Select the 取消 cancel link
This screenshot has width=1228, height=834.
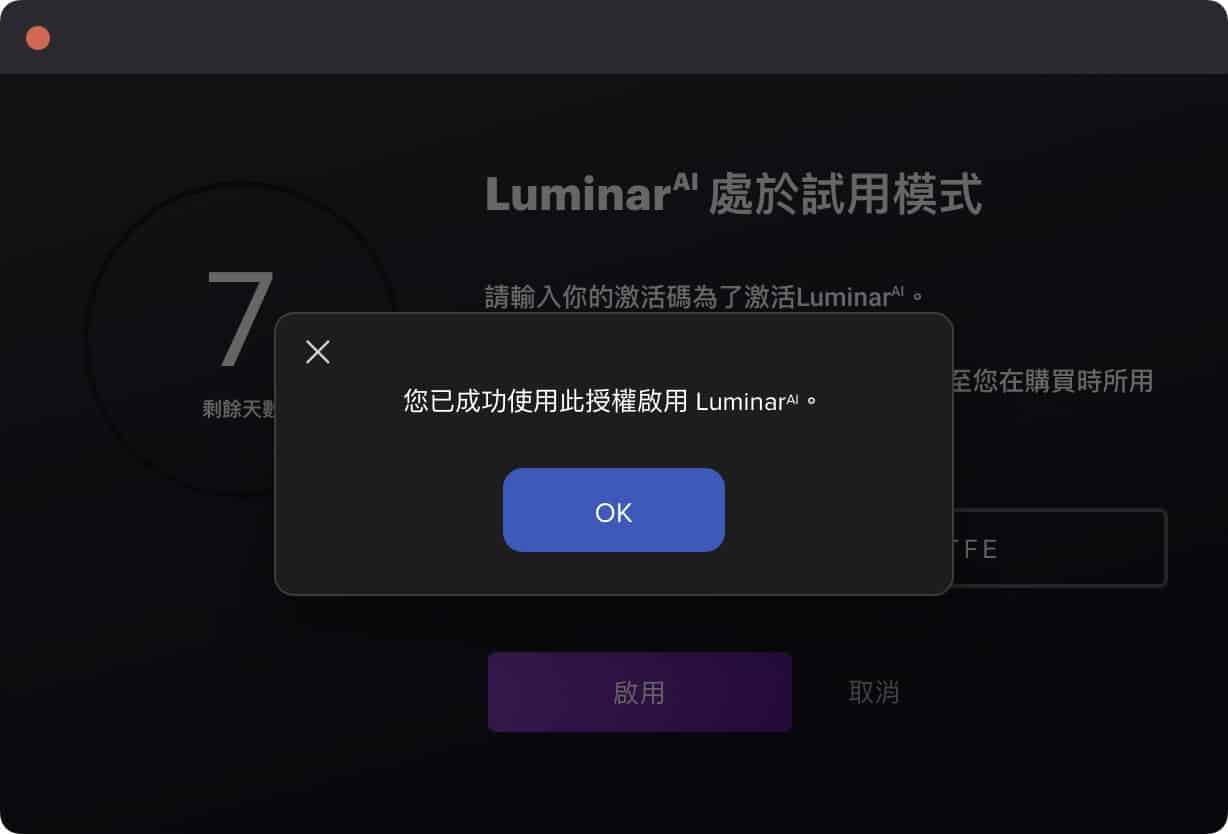pyautogui.click(x=874, y=692)
